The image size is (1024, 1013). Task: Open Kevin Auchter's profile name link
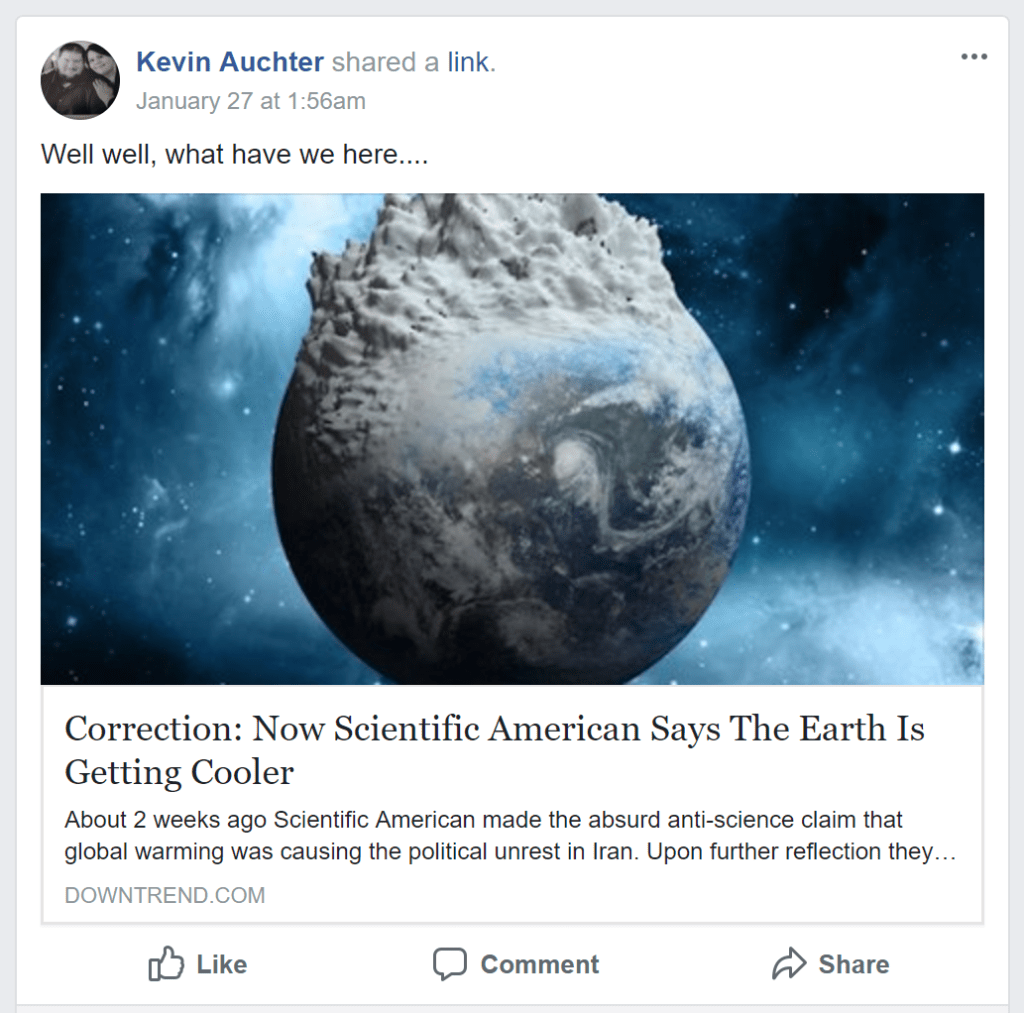click(230, 62)
